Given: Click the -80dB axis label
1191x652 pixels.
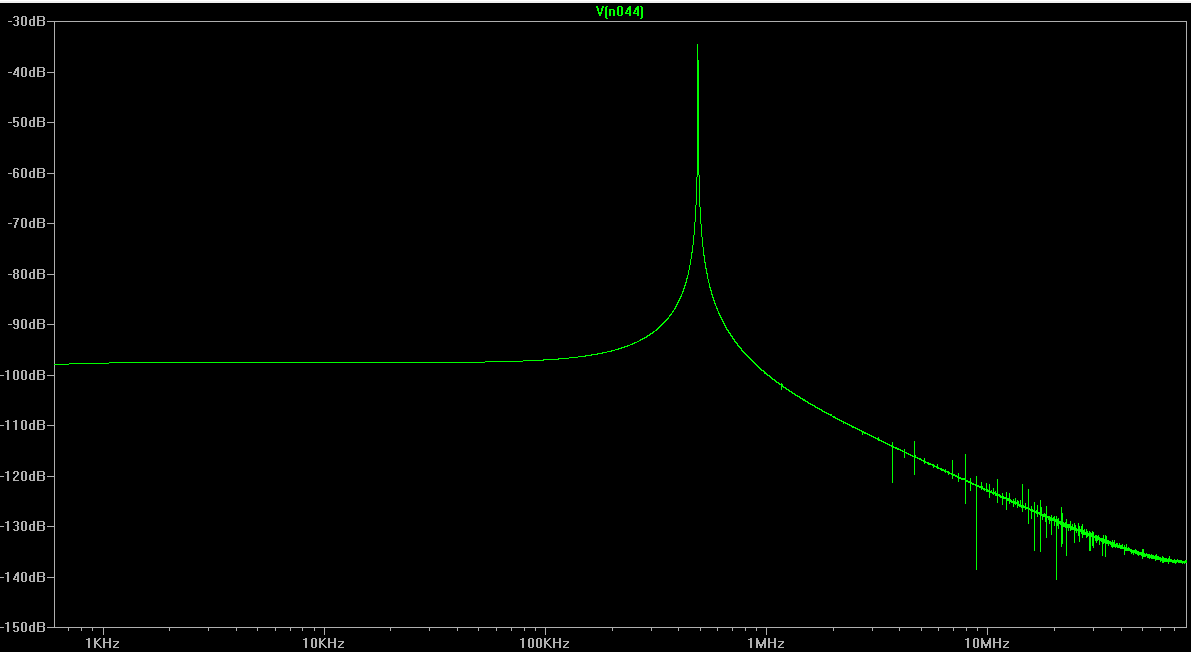Looking at the screenshot, I should pyautogui.click(x=26, y=274).
